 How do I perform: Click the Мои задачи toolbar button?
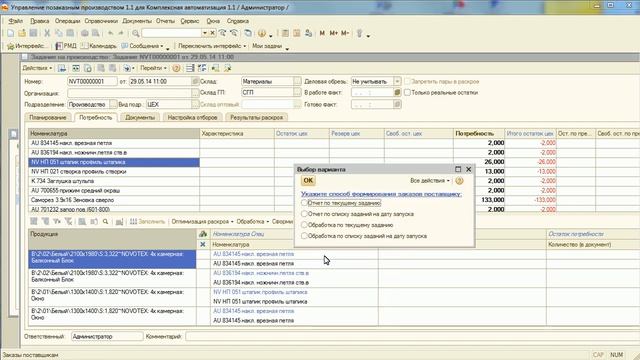pyautogui.click(x=267, y=46)
